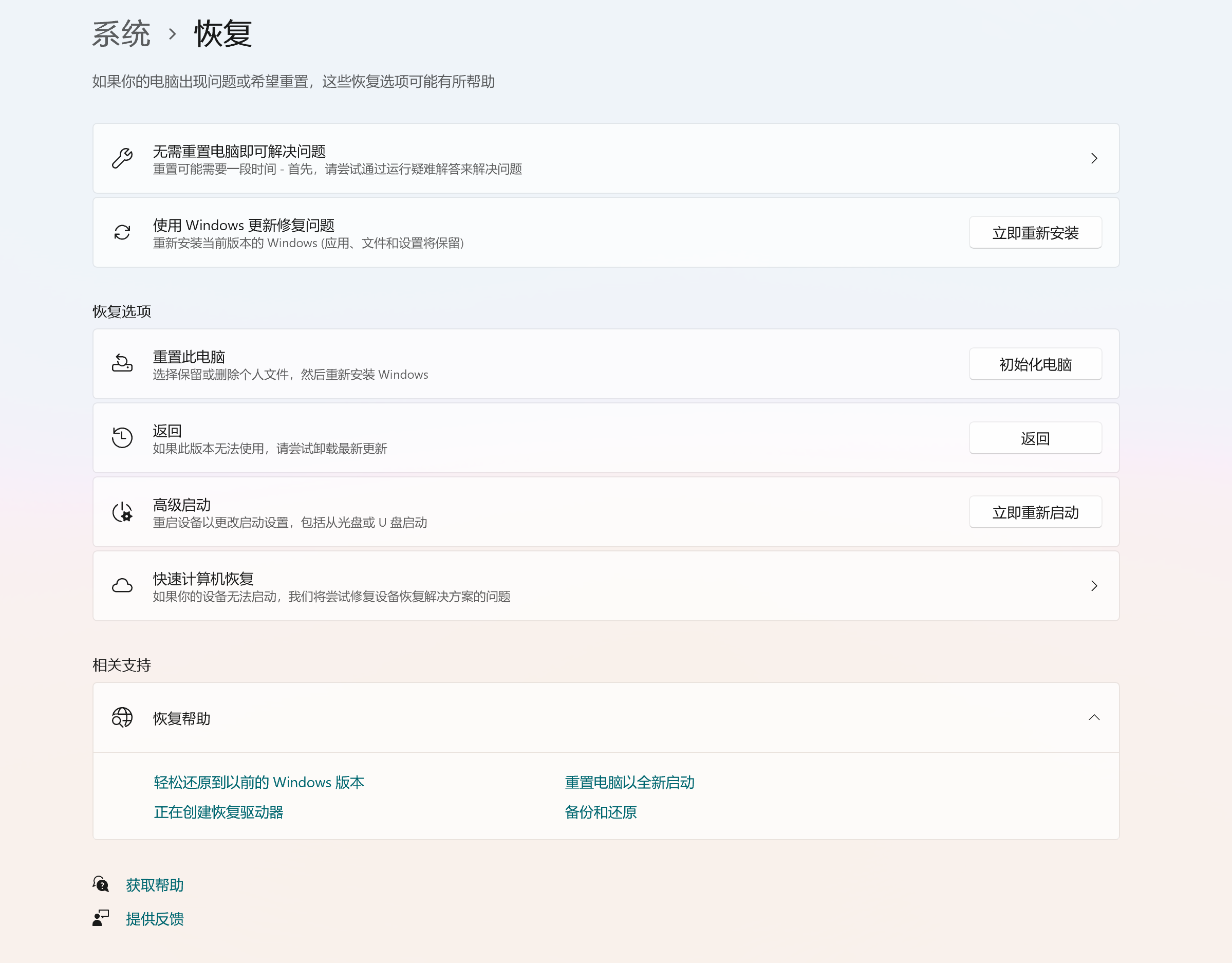Click the 立即重新安装 button
The height and width of the screenshot is (963, 1232).
click(x=1035, y=232)
